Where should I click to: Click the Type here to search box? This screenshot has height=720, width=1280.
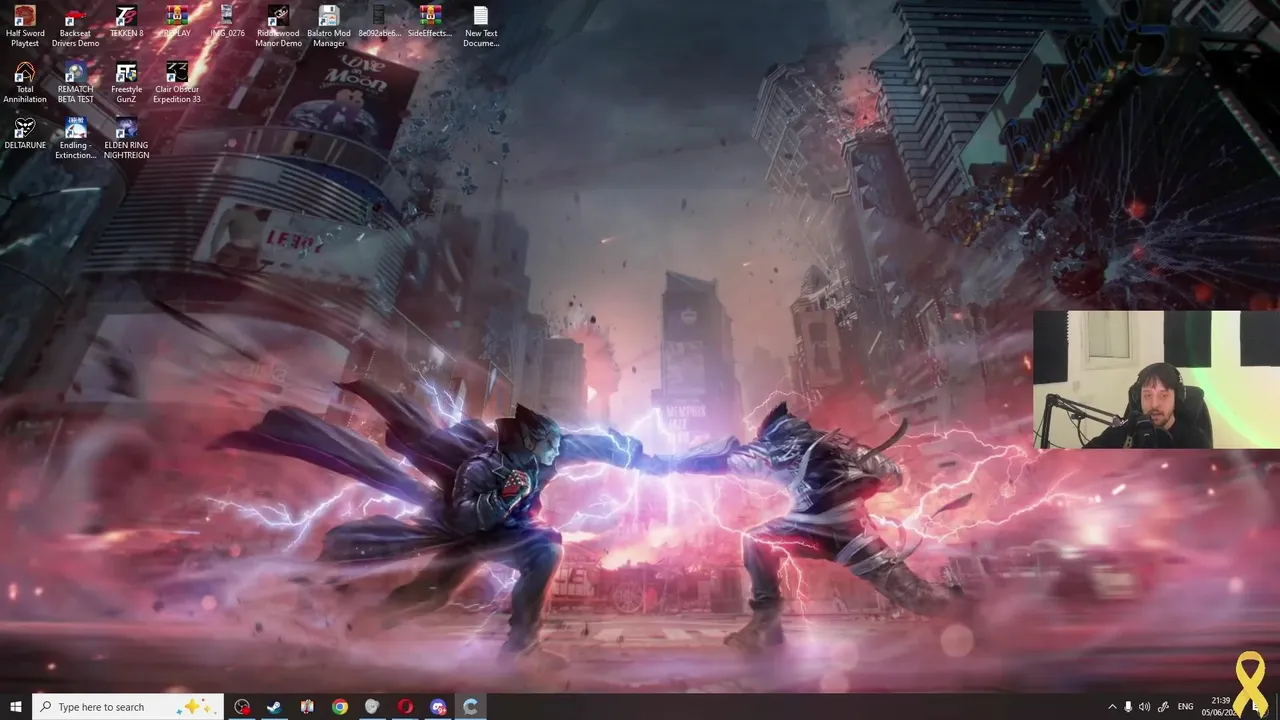pyautogui.click(x=127, y=707)
